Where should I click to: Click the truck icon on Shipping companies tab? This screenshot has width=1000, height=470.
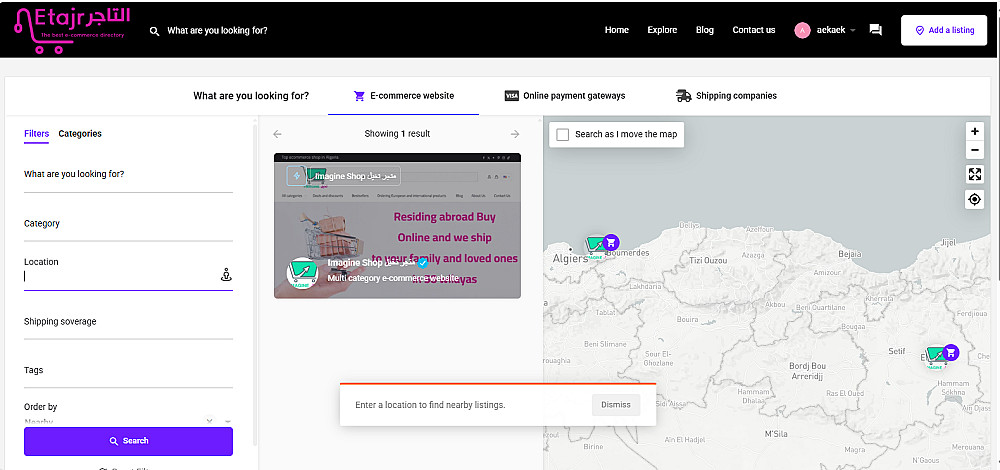(x=684, y=96)
